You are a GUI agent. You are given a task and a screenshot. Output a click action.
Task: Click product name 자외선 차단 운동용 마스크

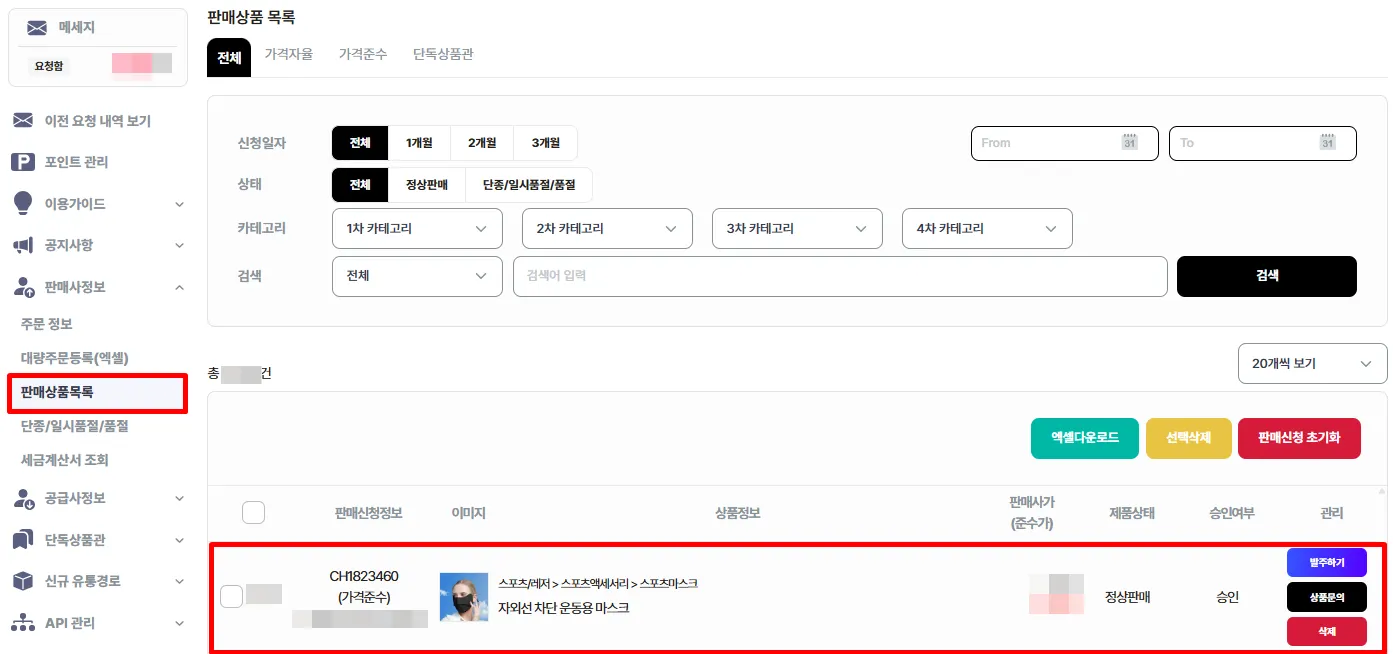click(x=564, y=608)
